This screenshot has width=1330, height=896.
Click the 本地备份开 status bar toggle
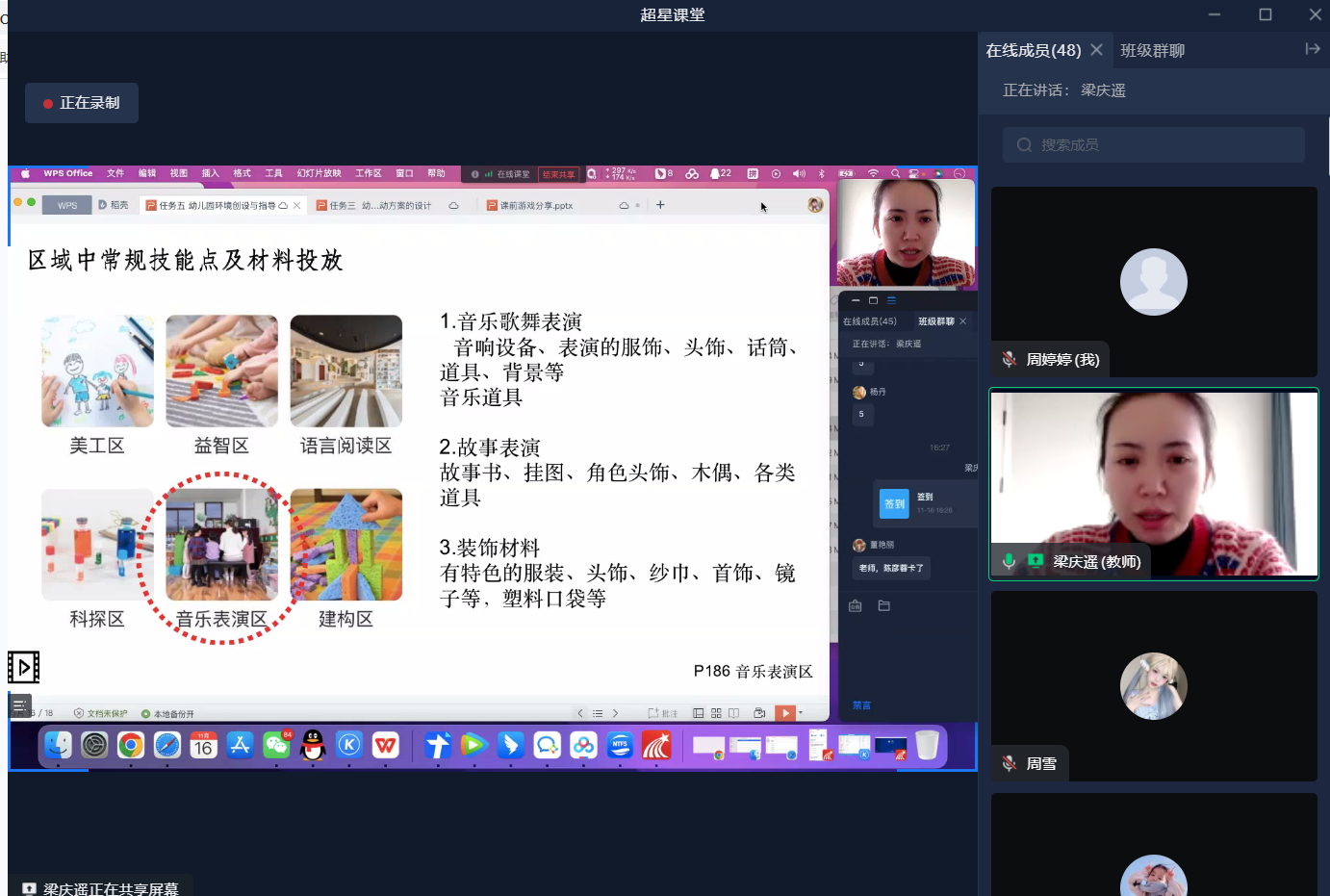tap(168, 714)
